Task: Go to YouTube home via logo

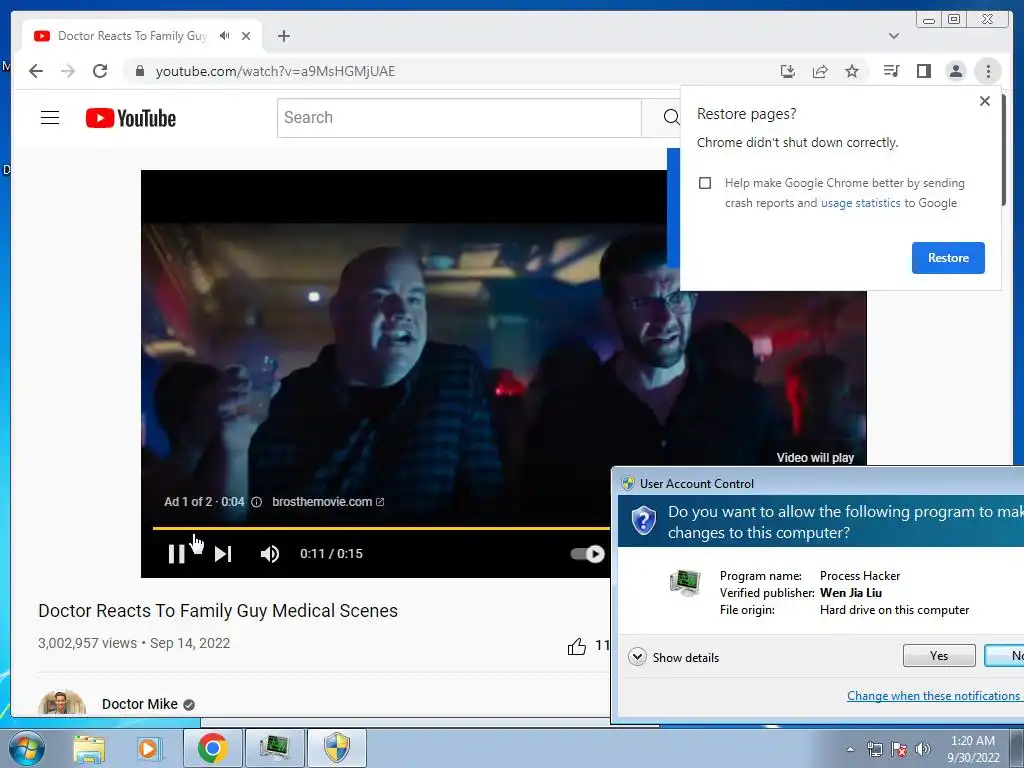Action: click(x=131, y=118)
